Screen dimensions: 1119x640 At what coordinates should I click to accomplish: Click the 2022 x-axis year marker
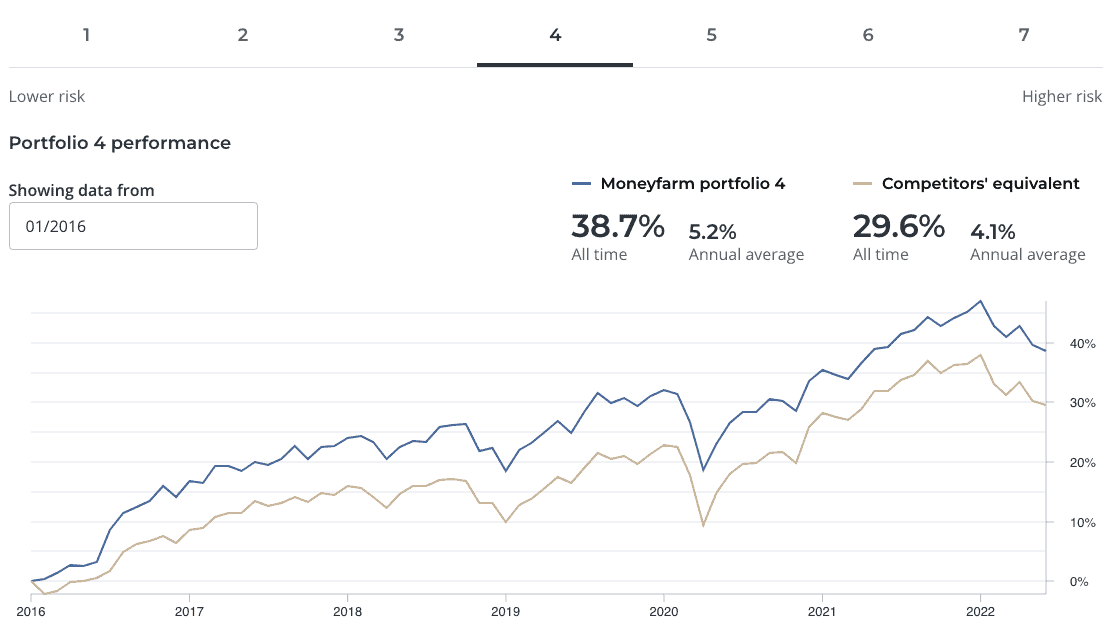980,611
